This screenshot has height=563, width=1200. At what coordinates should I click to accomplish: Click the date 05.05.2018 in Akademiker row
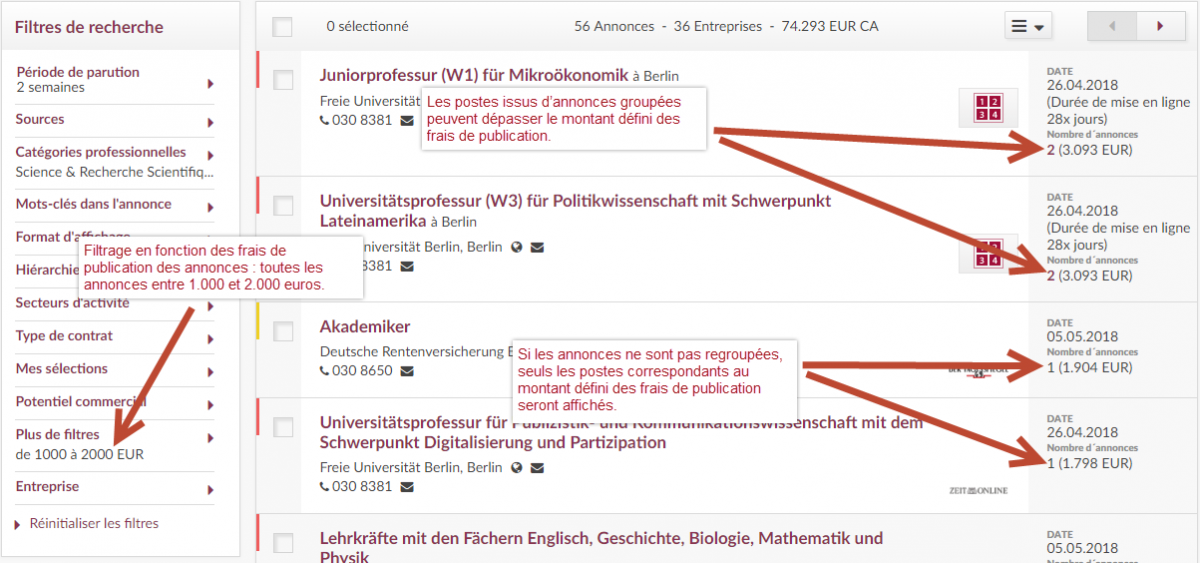[1083, 336]
